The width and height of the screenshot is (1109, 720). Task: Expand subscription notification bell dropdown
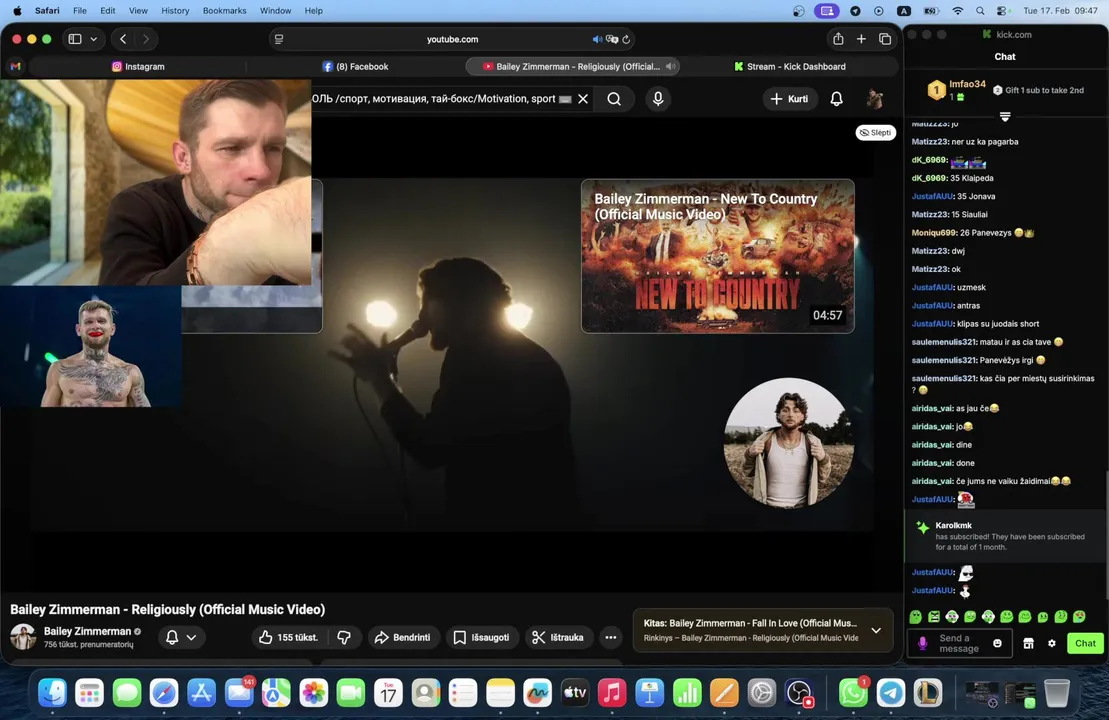click(181, 637)
